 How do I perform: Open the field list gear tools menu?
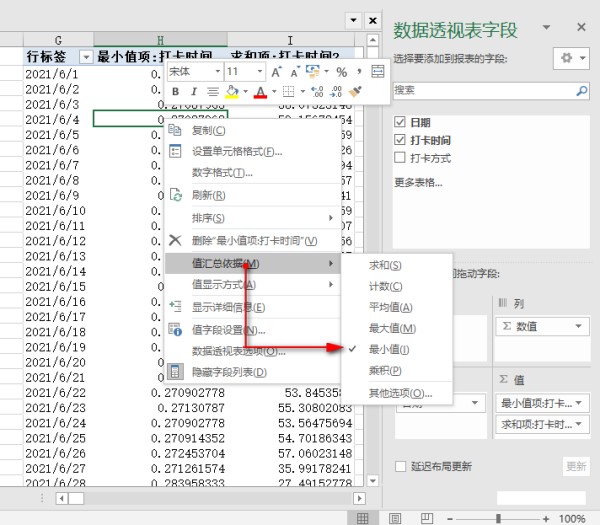(x=571, y=58)
